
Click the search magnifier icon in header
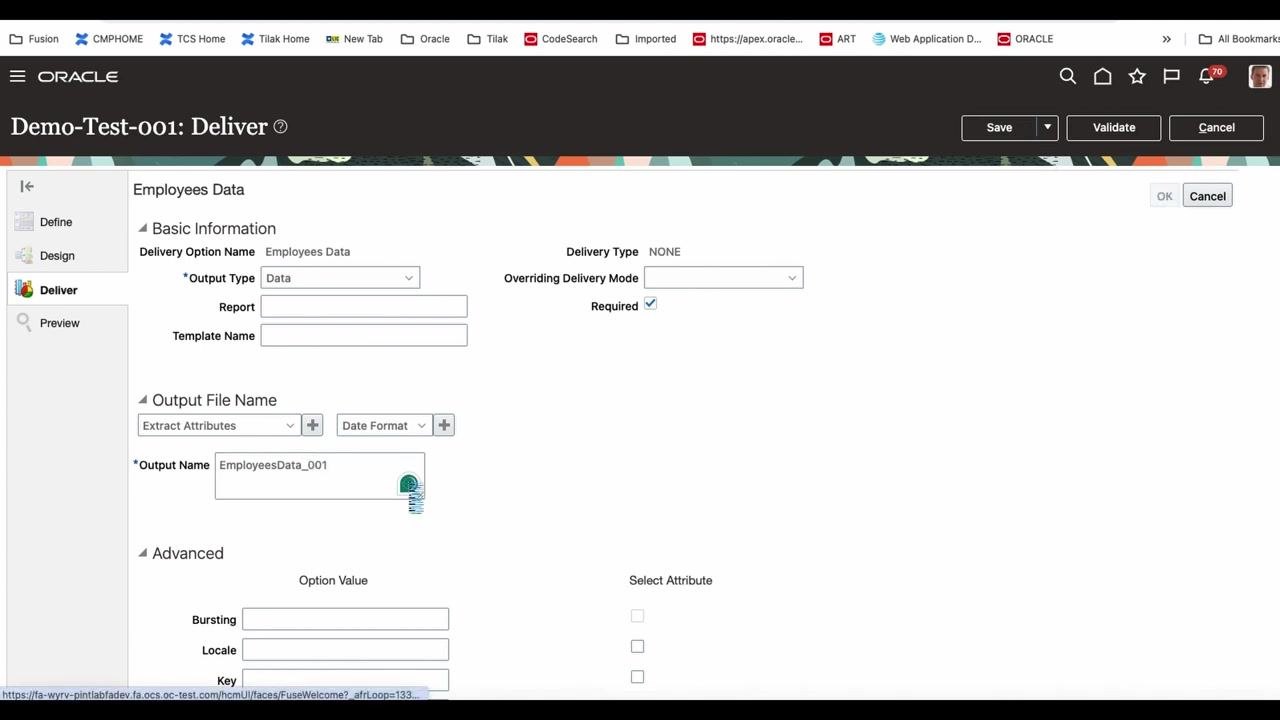(1068, 76)
